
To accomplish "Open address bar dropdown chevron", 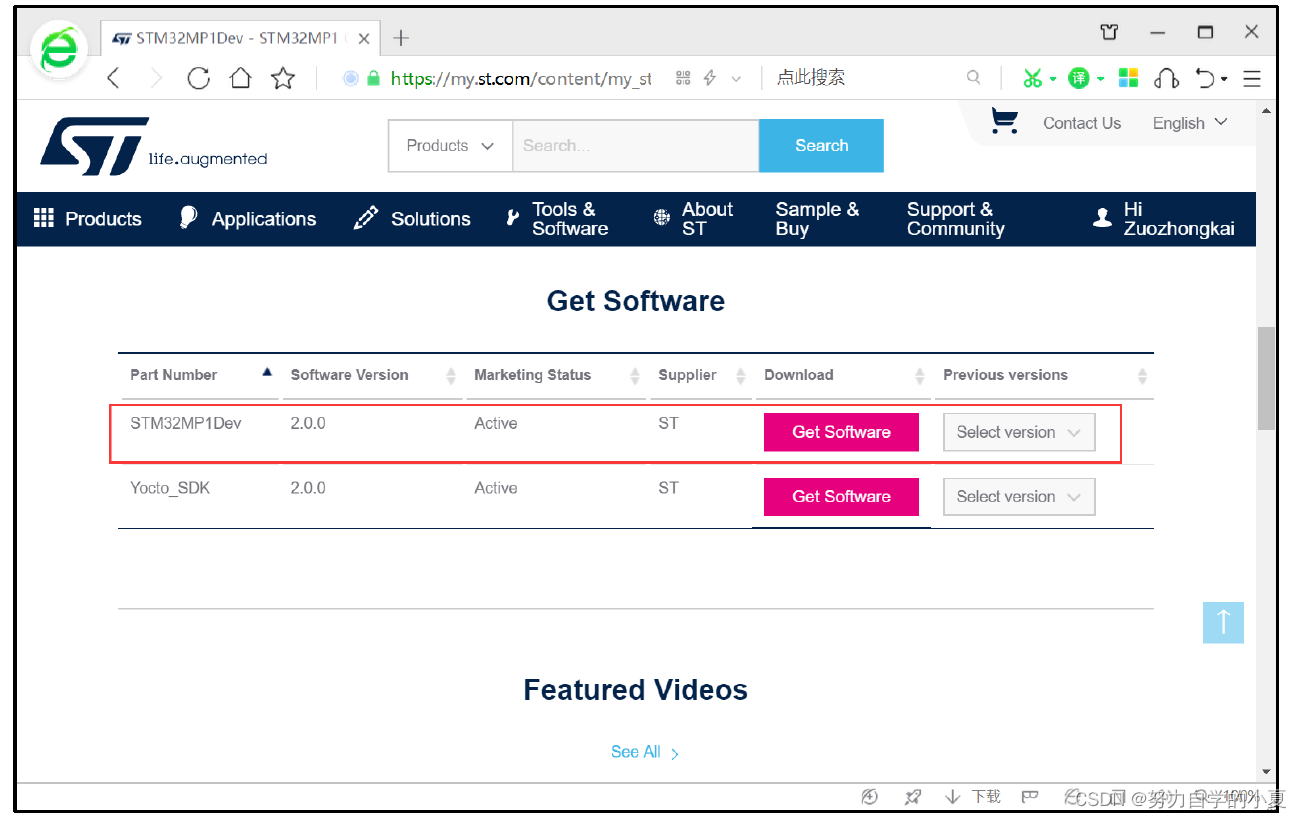I will pos(736,78).
